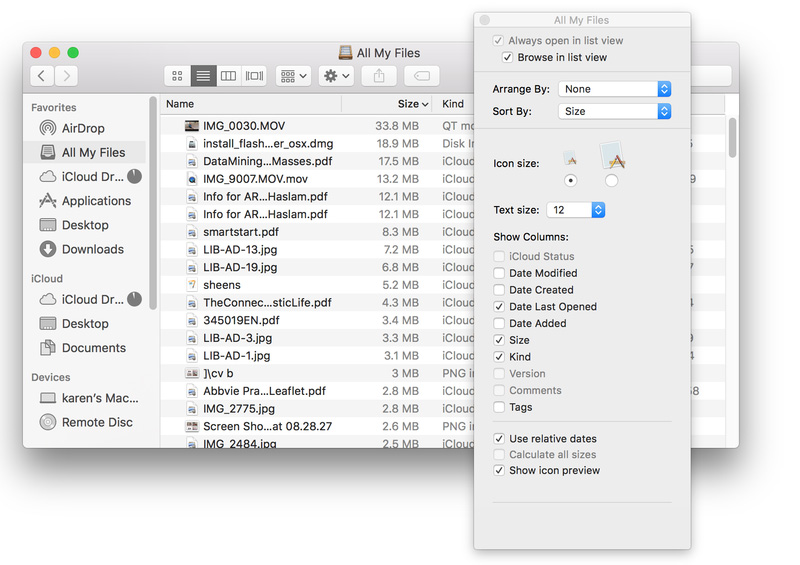Enable the Date Modified column
The image size is (800, 565).
[x=499, y=273]
